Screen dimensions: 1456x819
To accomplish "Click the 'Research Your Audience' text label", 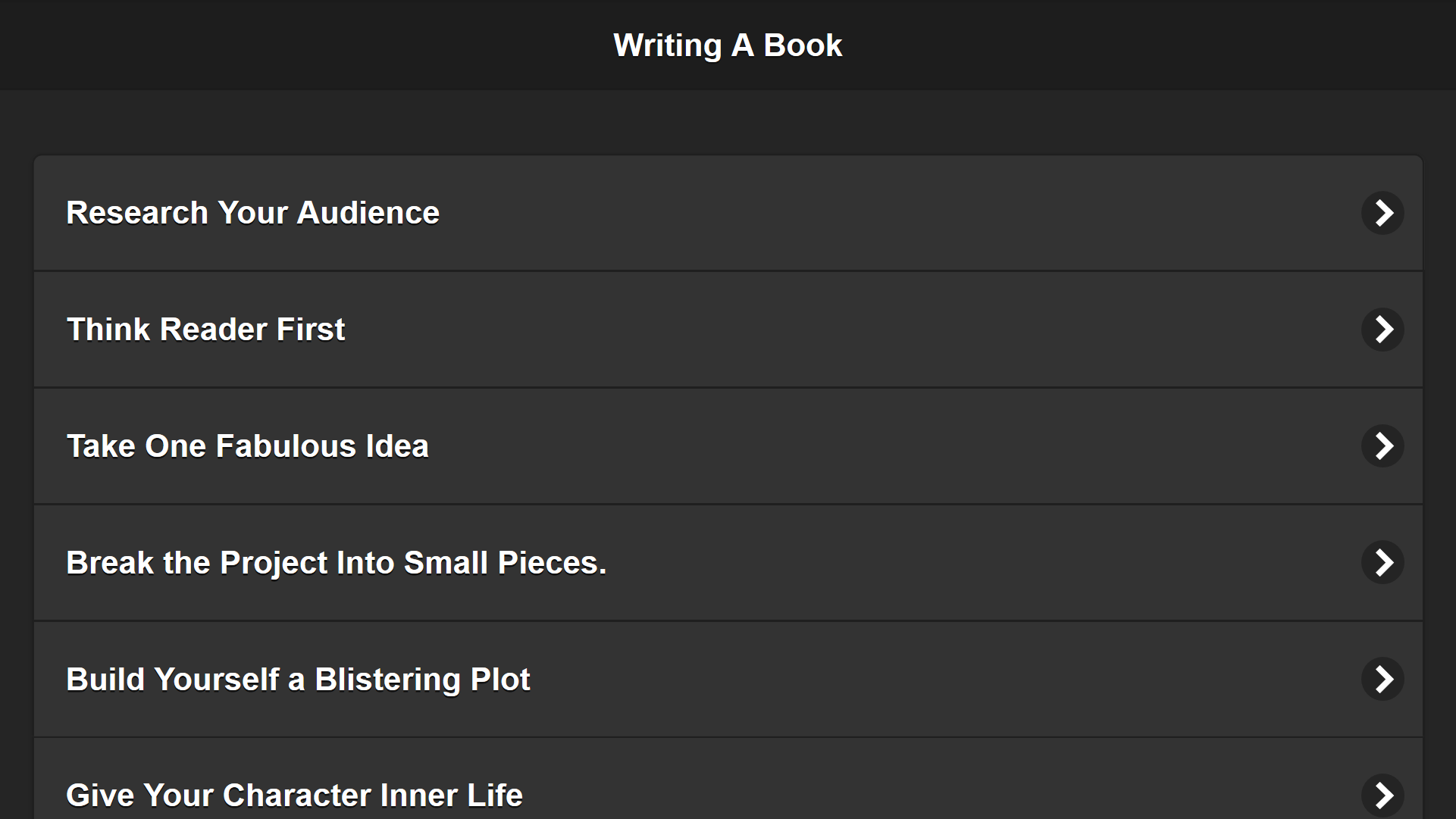I will [252, 213].
